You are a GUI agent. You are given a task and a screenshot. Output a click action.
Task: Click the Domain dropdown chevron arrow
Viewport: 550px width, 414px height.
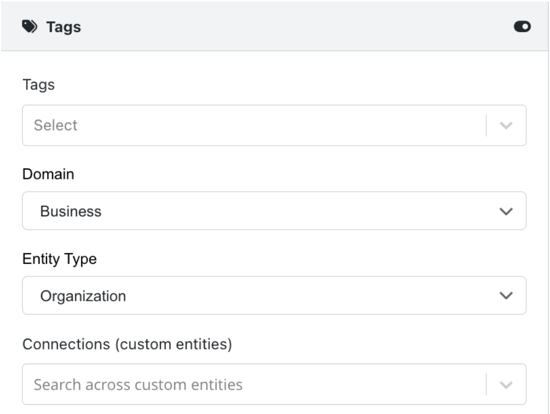(506, 211)
